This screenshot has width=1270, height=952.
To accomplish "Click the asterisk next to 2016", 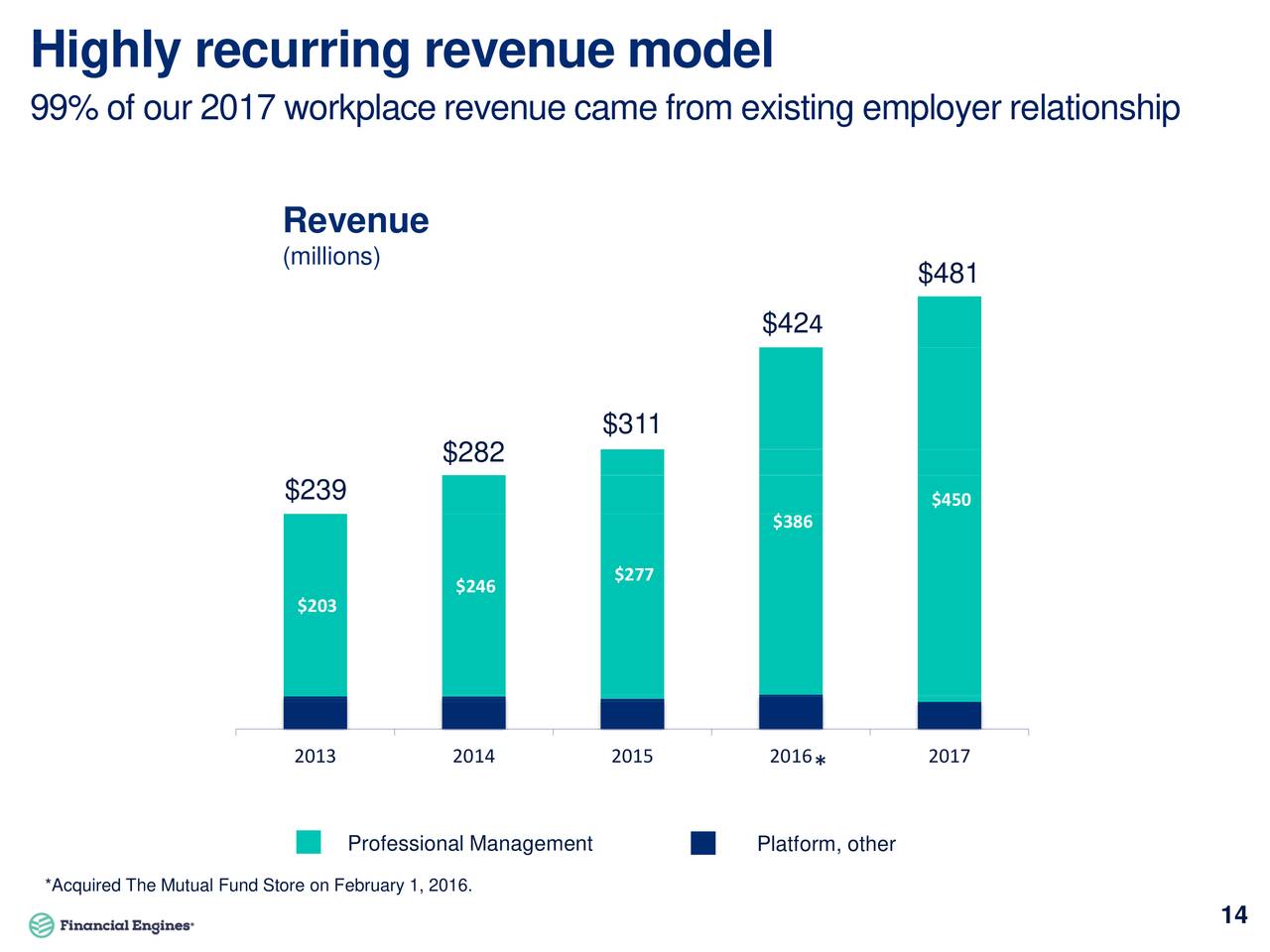I will [821, 762].
